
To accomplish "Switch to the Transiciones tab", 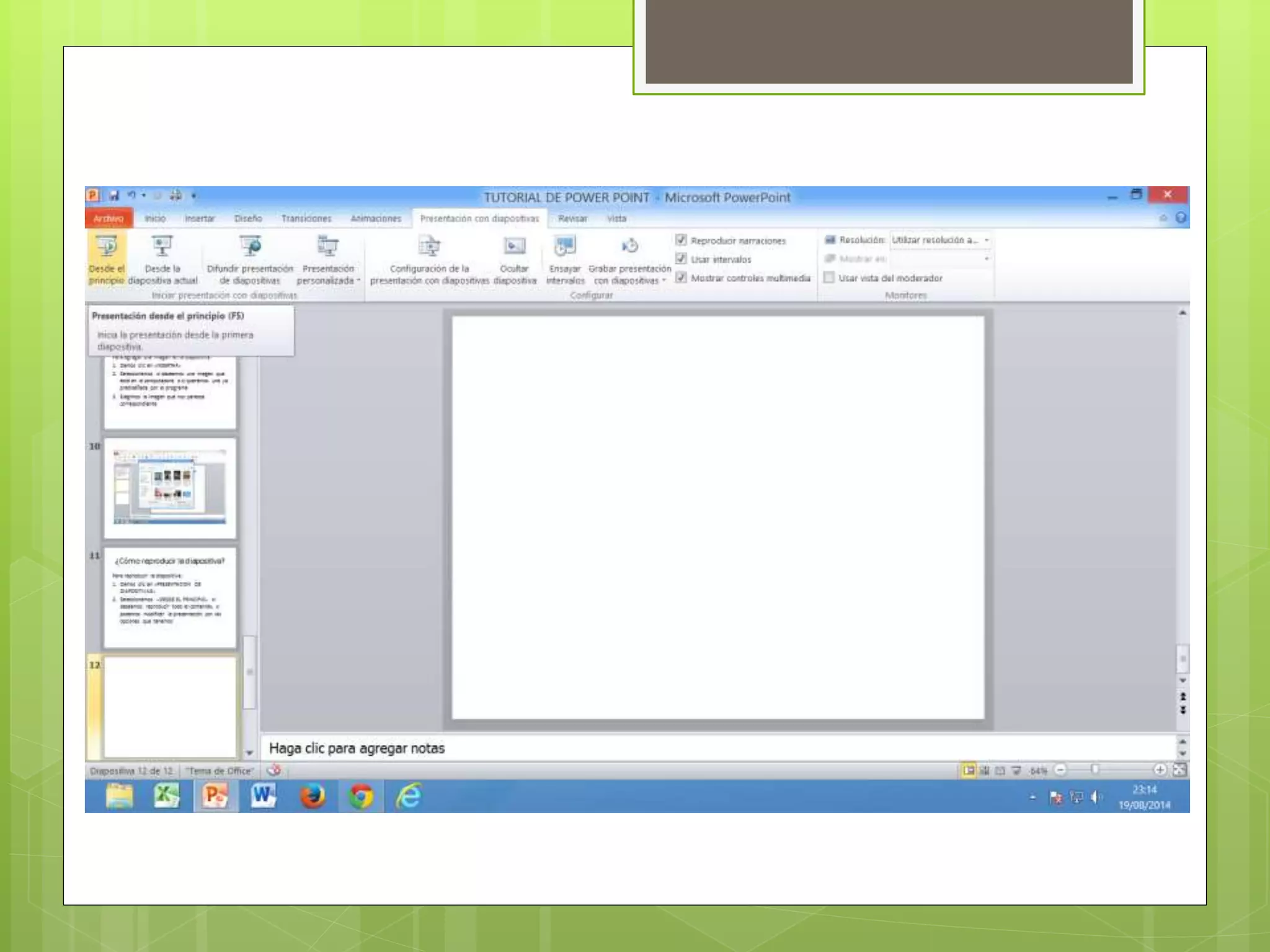I will pos(306,219).
